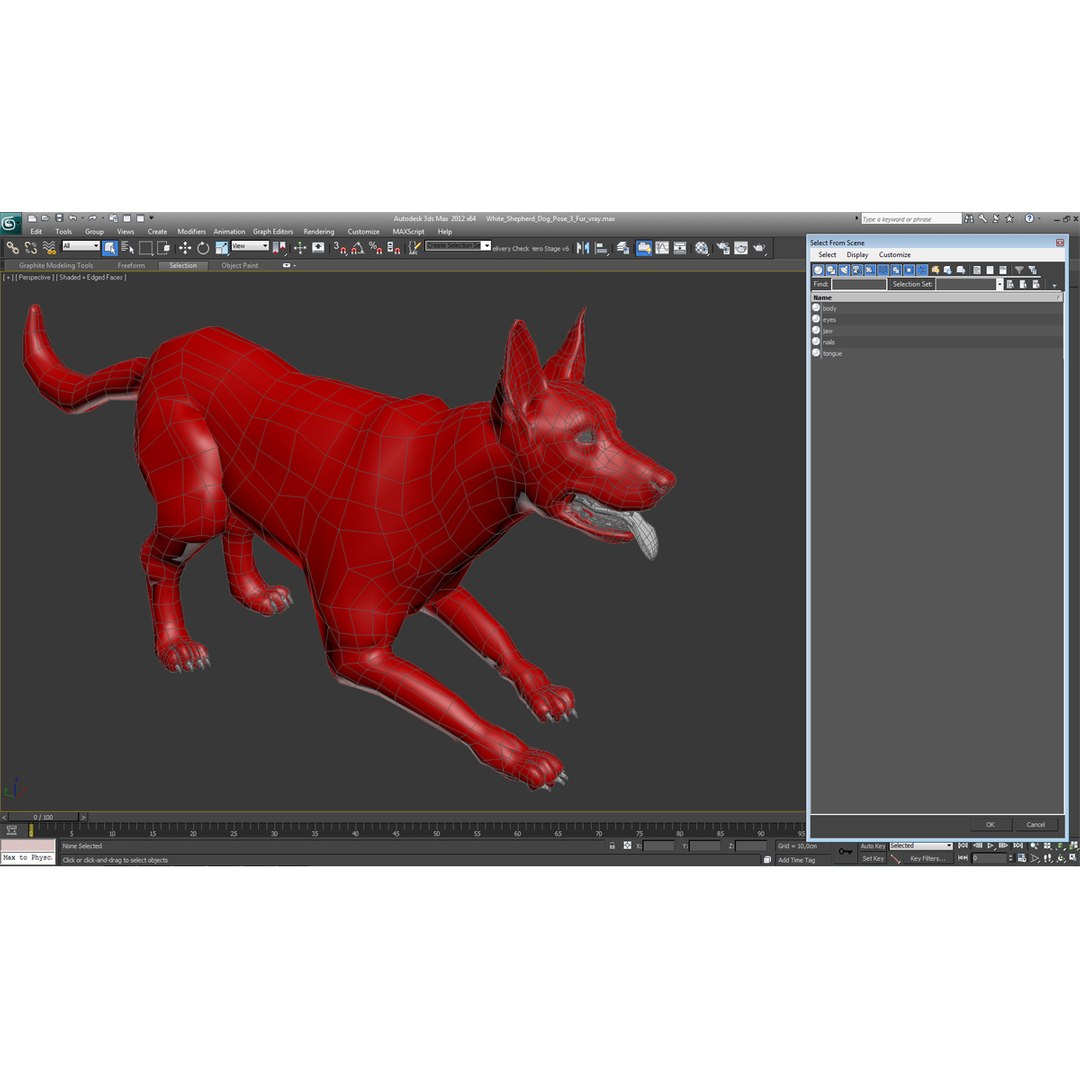This screenshot has width=1080, height=1080.
Task: Open Render Setup icon
Action: (723, 248)
